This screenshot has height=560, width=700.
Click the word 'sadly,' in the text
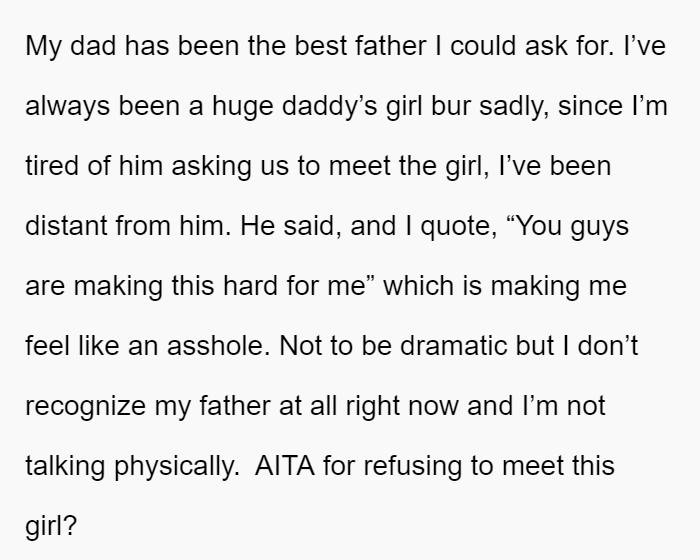point(514,107)
